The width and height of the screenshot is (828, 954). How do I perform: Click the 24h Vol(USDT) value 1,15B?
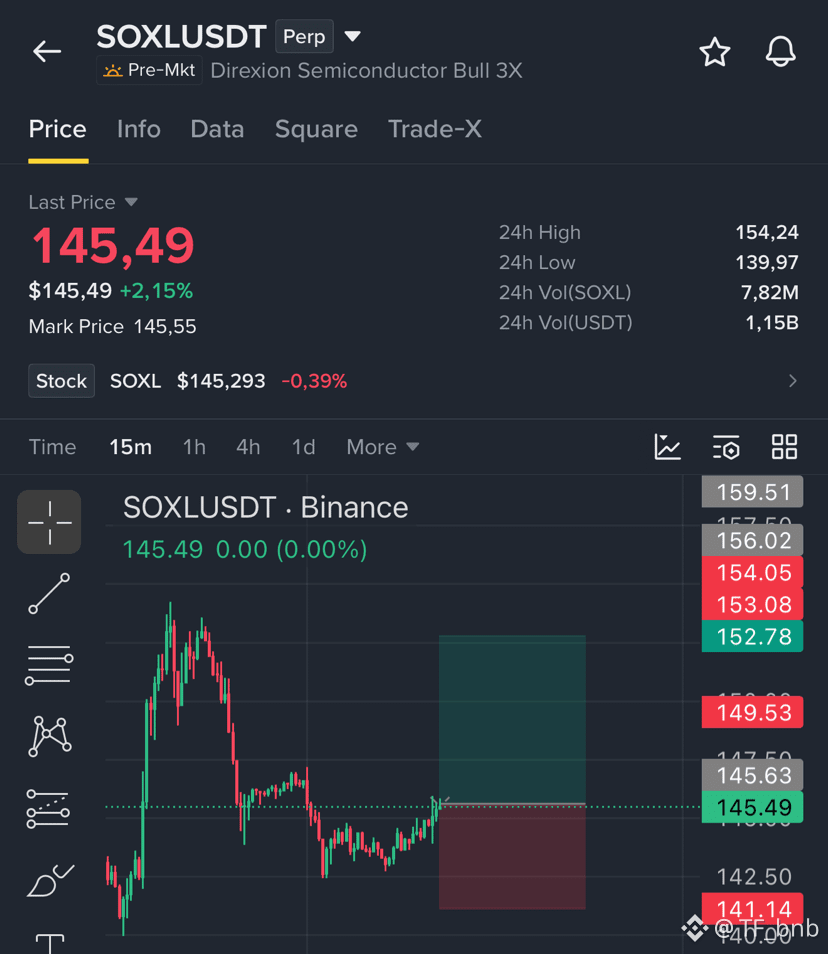(x=772, y=322)
